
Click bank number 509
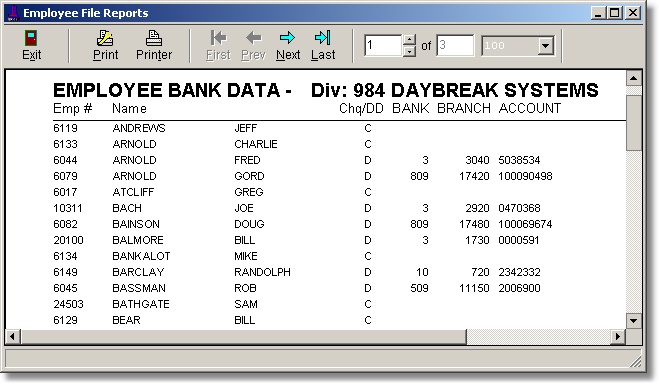coord(419,288)
